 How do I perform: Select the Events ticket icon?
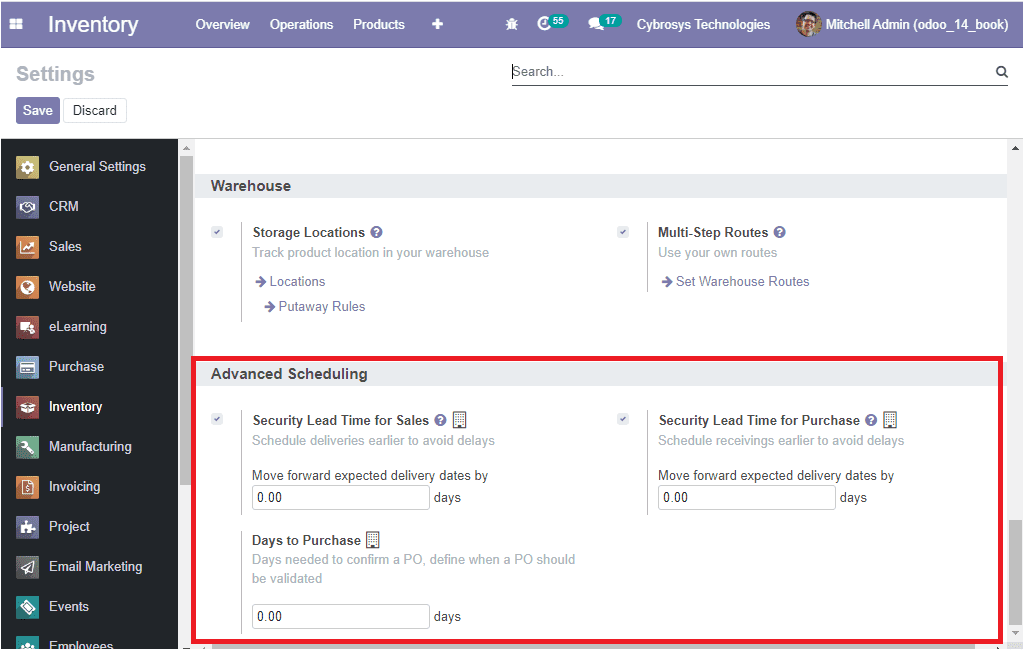click(27, 607)
